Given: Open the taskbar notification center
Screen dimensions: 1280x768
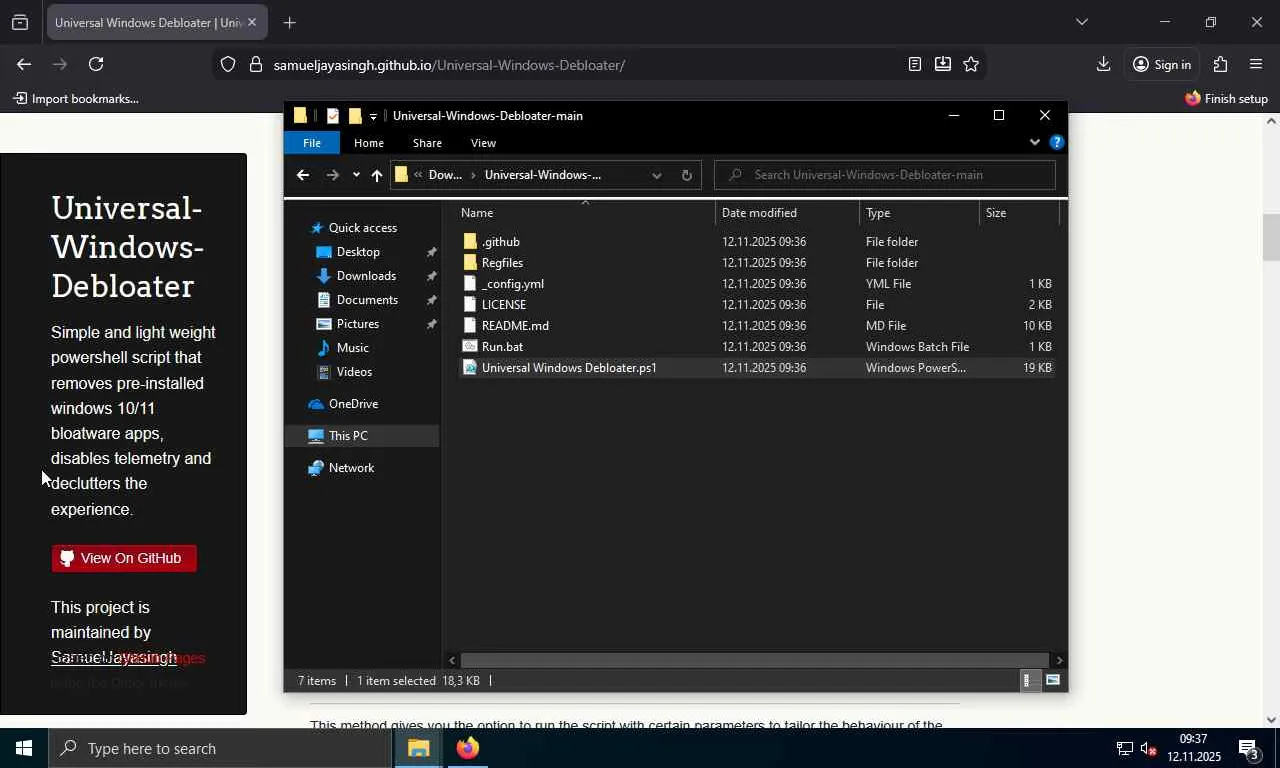Looking at the screenshot, I should tap(1248, 748).
